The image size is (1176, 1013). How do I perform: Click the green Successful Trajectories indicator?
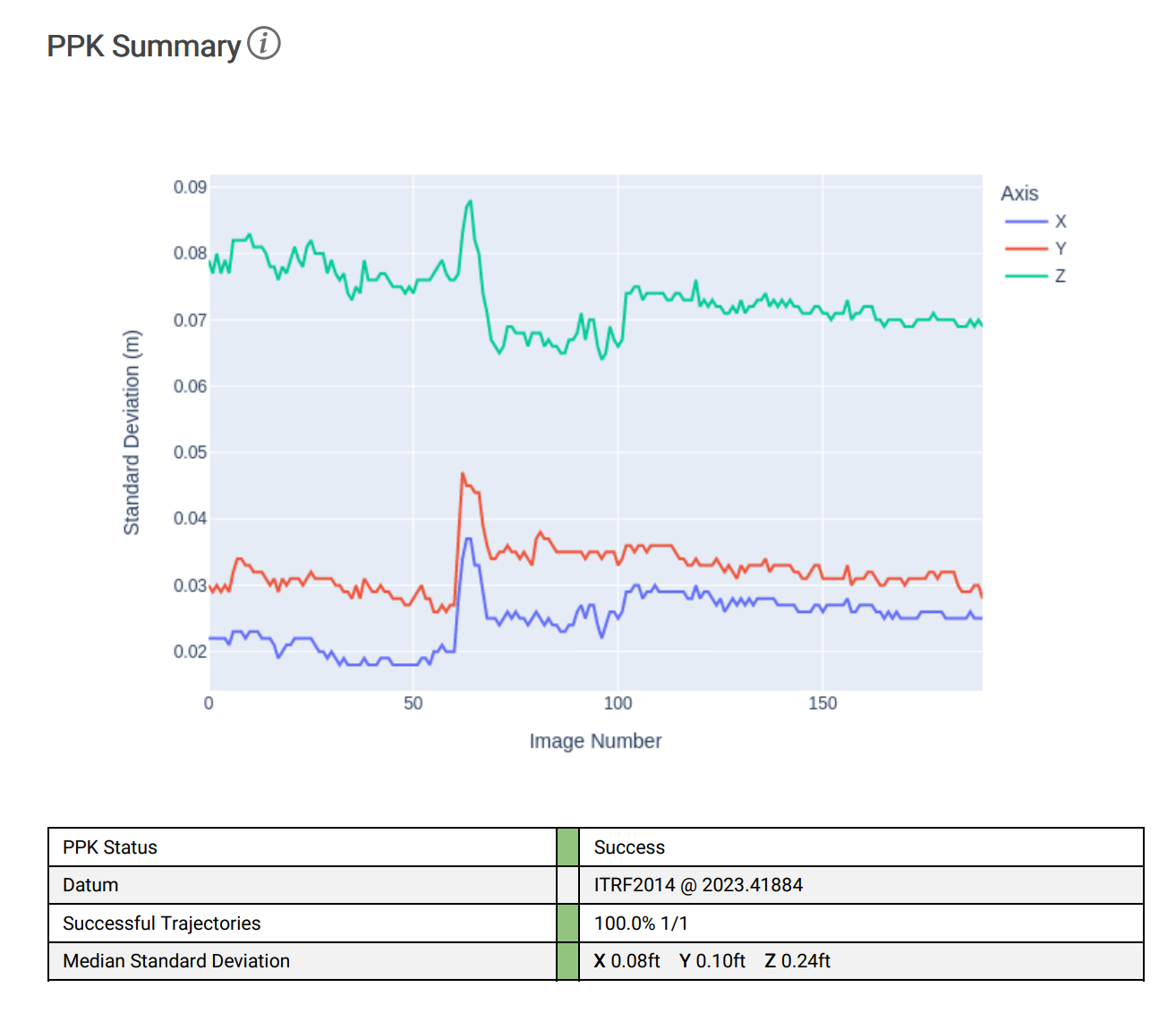[567, 924]
